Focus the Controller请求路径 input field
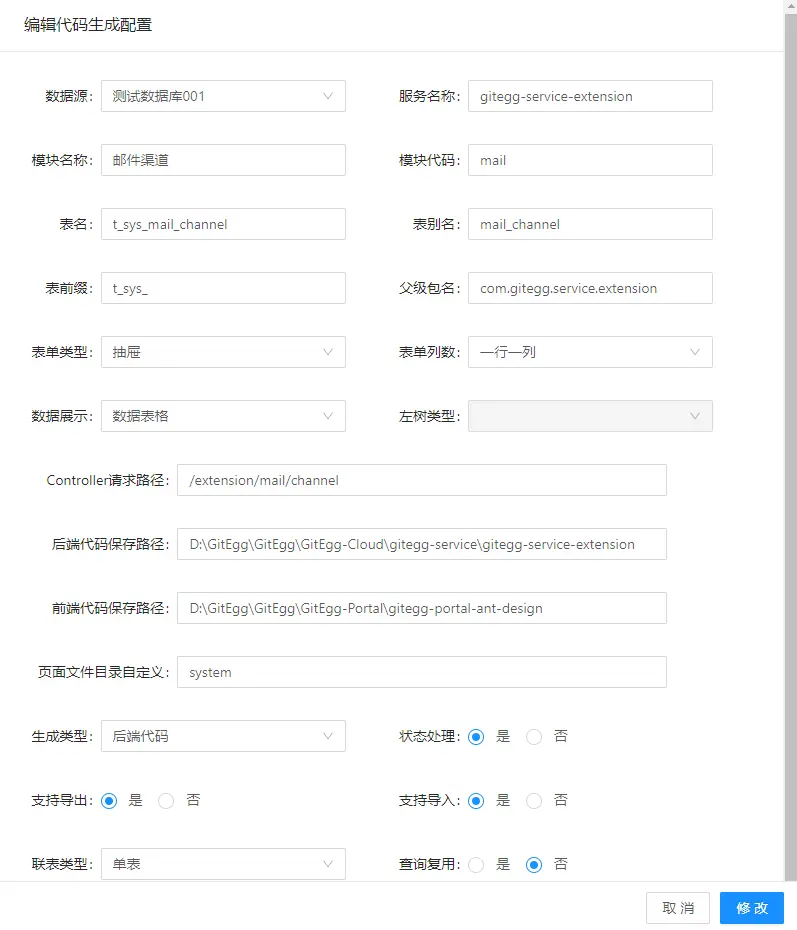This screenshot has height=930, width=797. pyautogui.click(x=421, y=480)
